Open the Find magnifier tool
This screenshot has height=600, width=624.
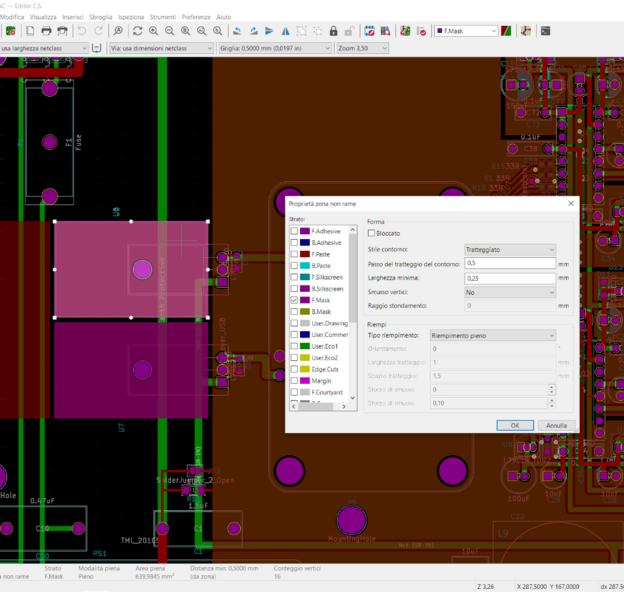tap(117, 31)
